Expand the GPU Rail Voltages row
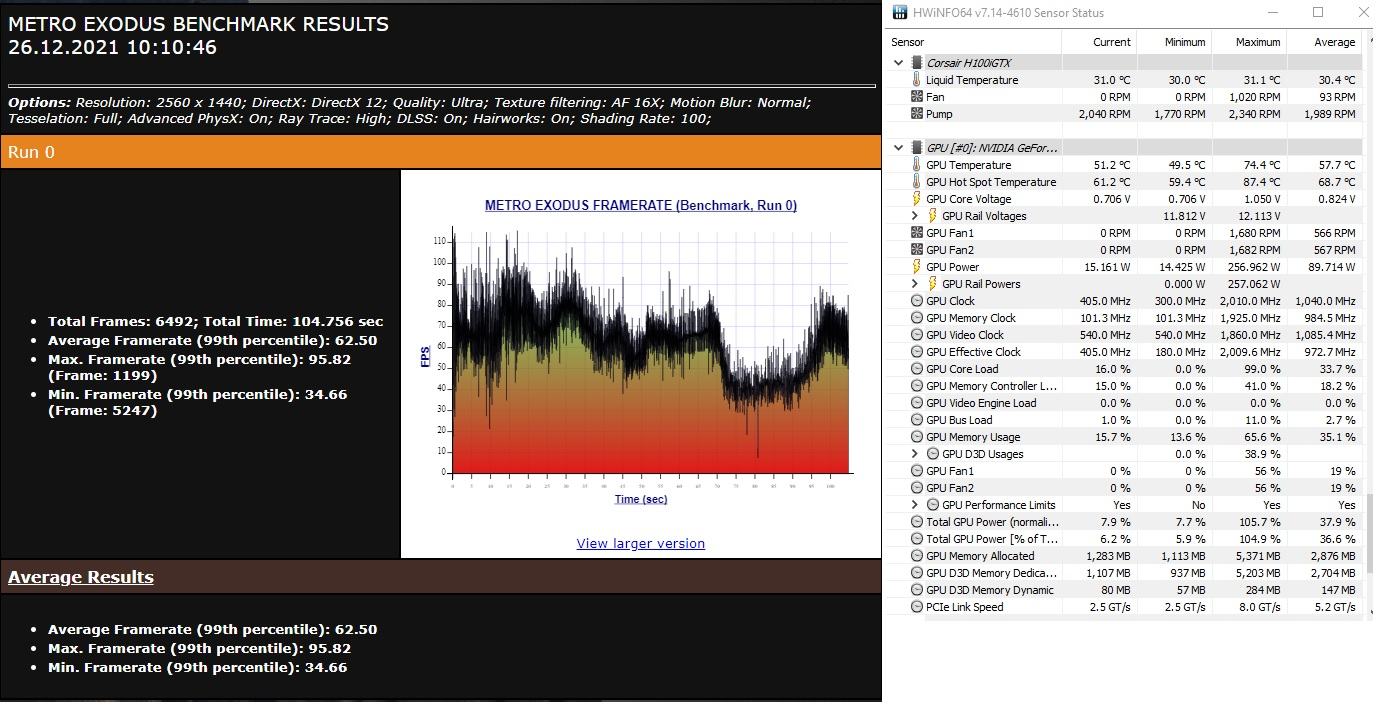1378x709 pixels. (915, 216)
